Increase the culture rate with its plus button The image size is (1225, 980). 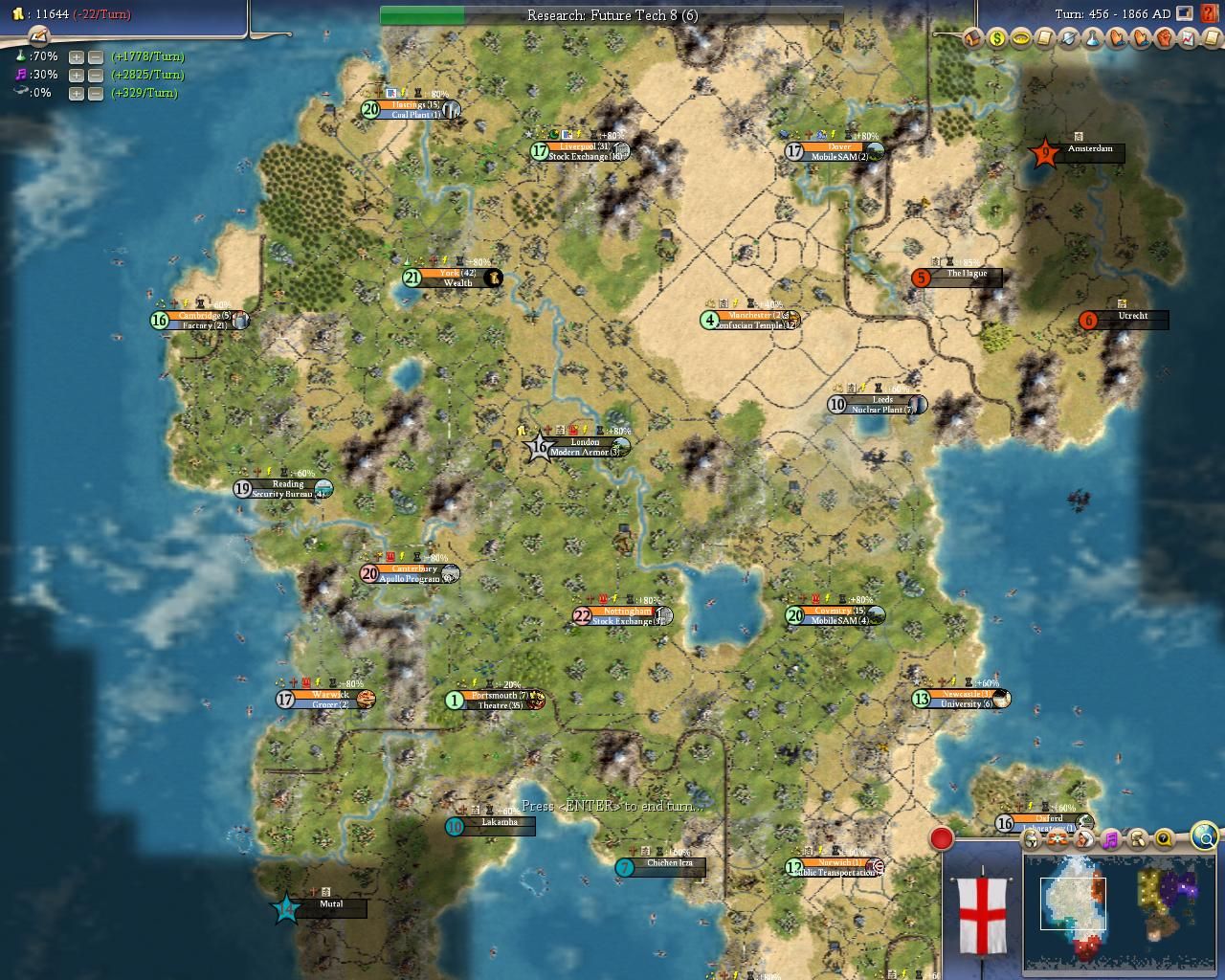(77, 75)
